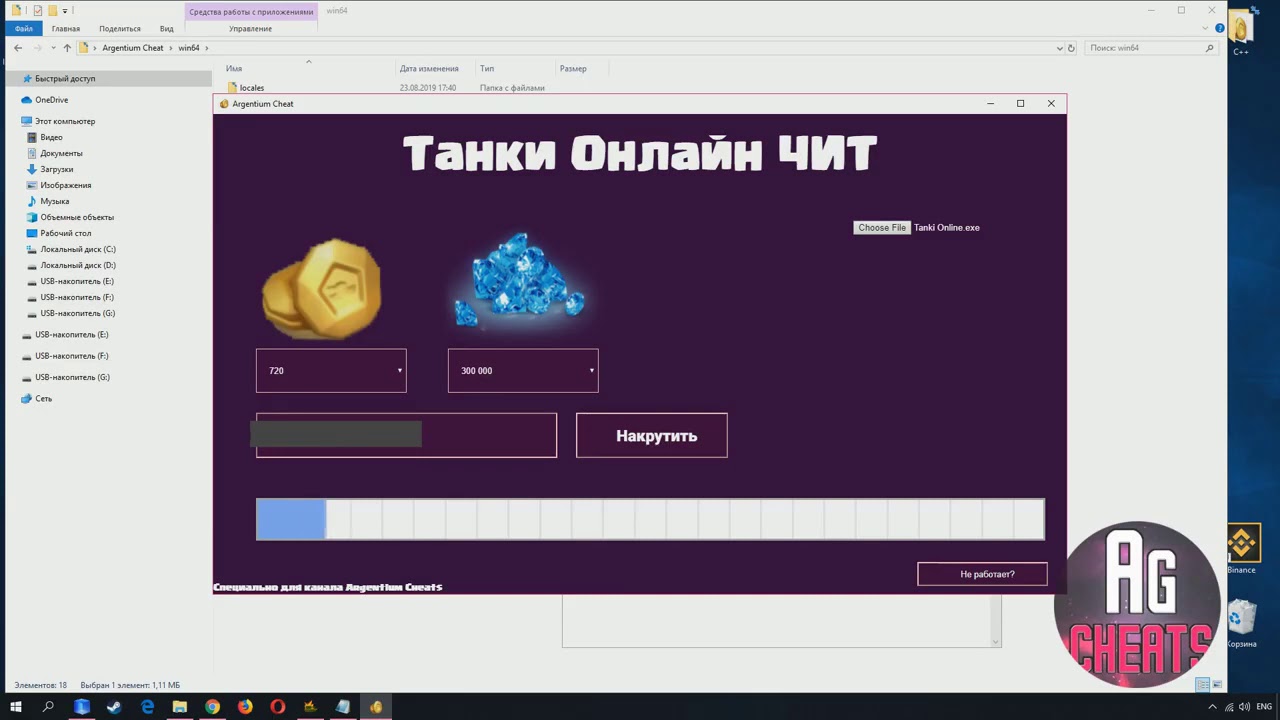This screenshot has height=720, width=1280.
Task: Click the cheat progress bar
Action: click(x=650, y=519)
